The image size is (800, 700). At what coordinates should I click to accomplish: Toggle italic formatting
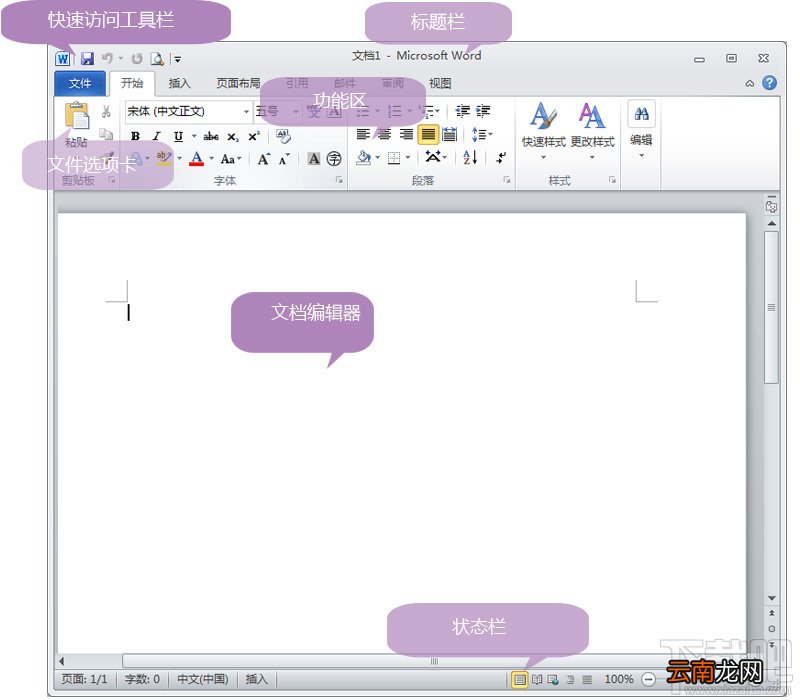[157, 136]
